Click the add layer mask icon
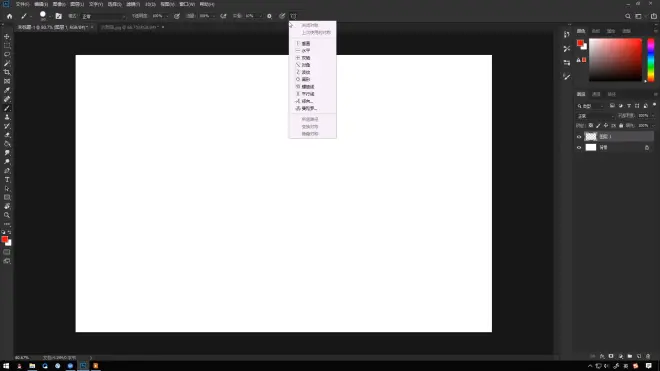Image resolution: width=660 pixels, height=371 pixels. click(611, 356)
